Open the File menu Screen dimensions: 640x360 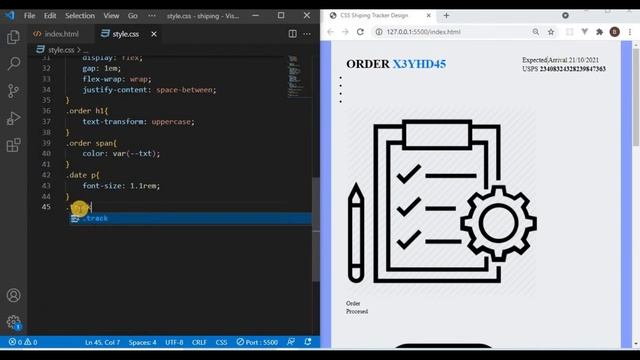click(29, 16)
